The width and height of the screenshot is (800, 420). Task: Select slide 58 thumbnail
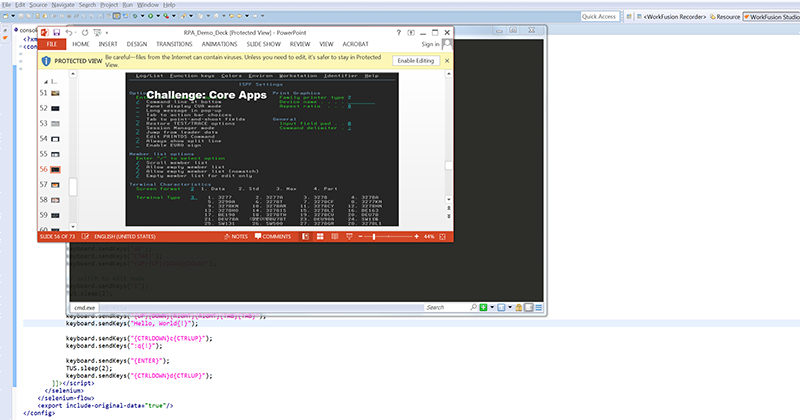point(55,200)
